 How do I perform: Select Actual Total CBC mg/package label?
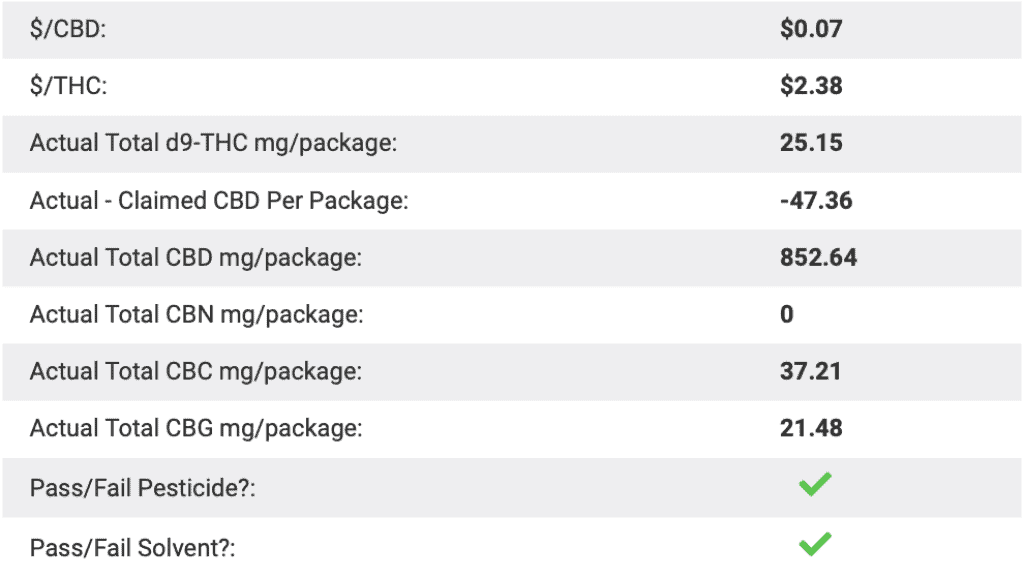click(x=196, y=371)
